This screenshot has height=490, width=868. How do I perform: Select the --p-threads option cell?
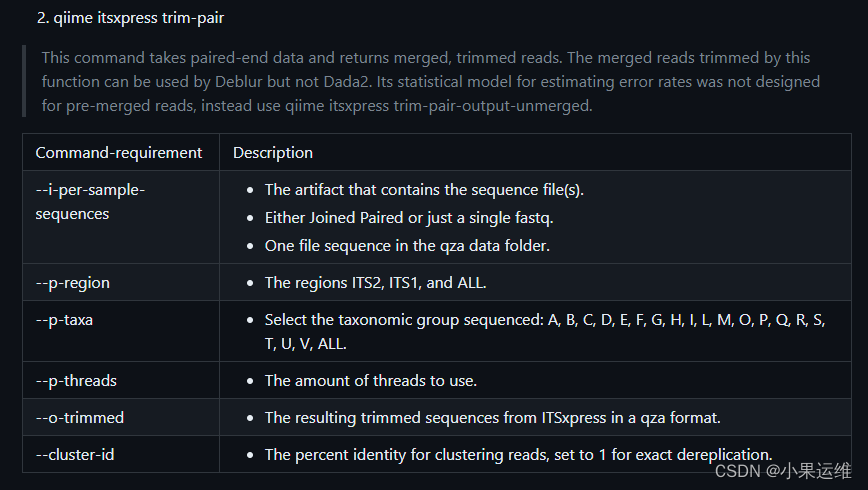[76, 380]
